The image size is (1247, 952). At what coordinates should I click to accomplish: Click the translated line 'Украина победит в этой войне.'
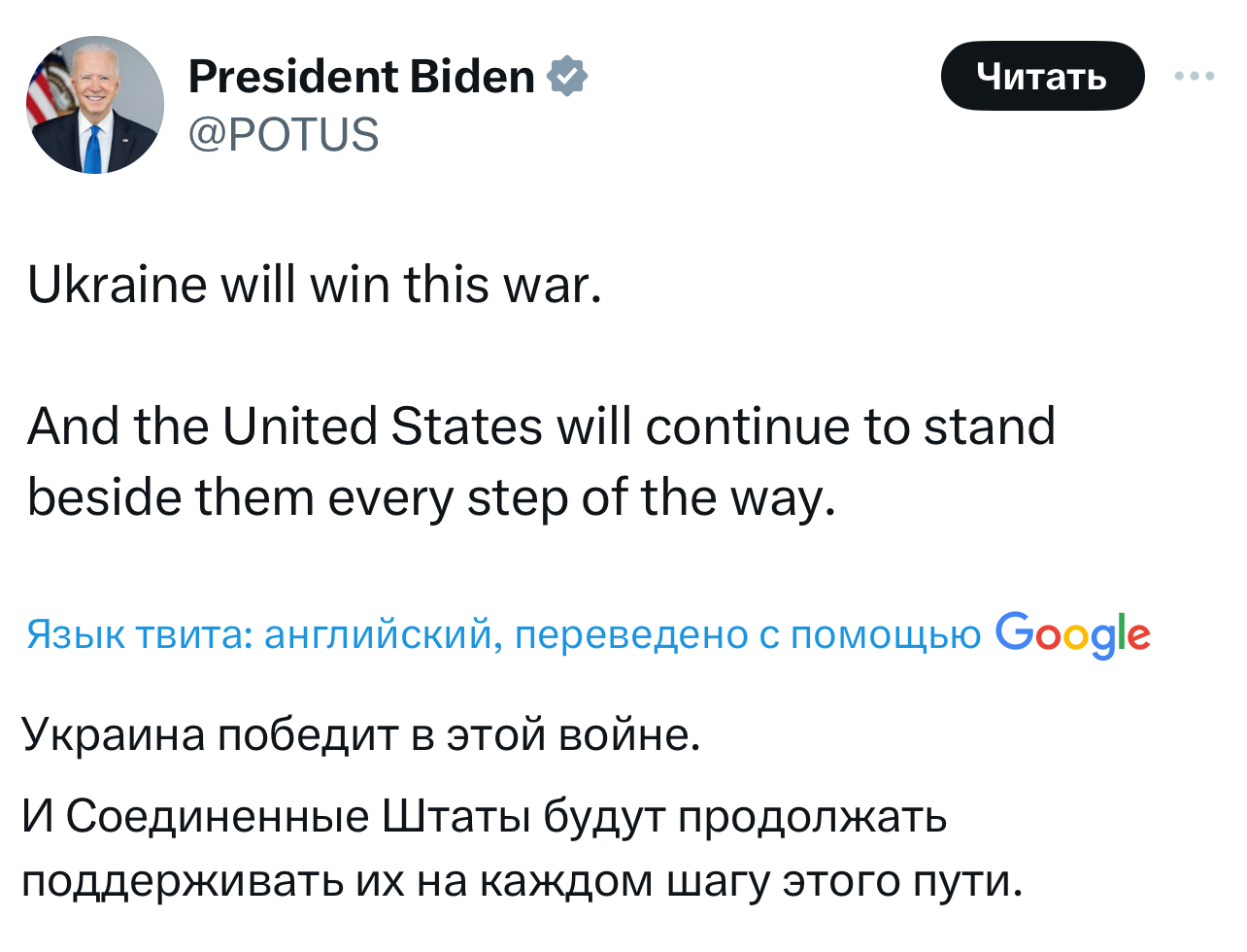(360, 734)
